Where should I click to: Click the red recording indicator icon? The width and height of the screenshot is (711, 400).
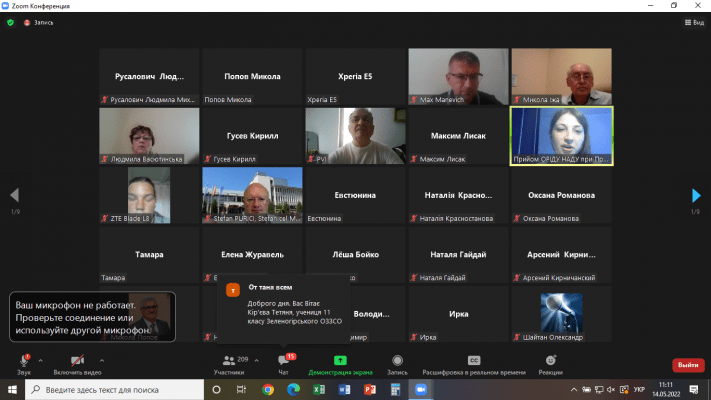[27, 22]
